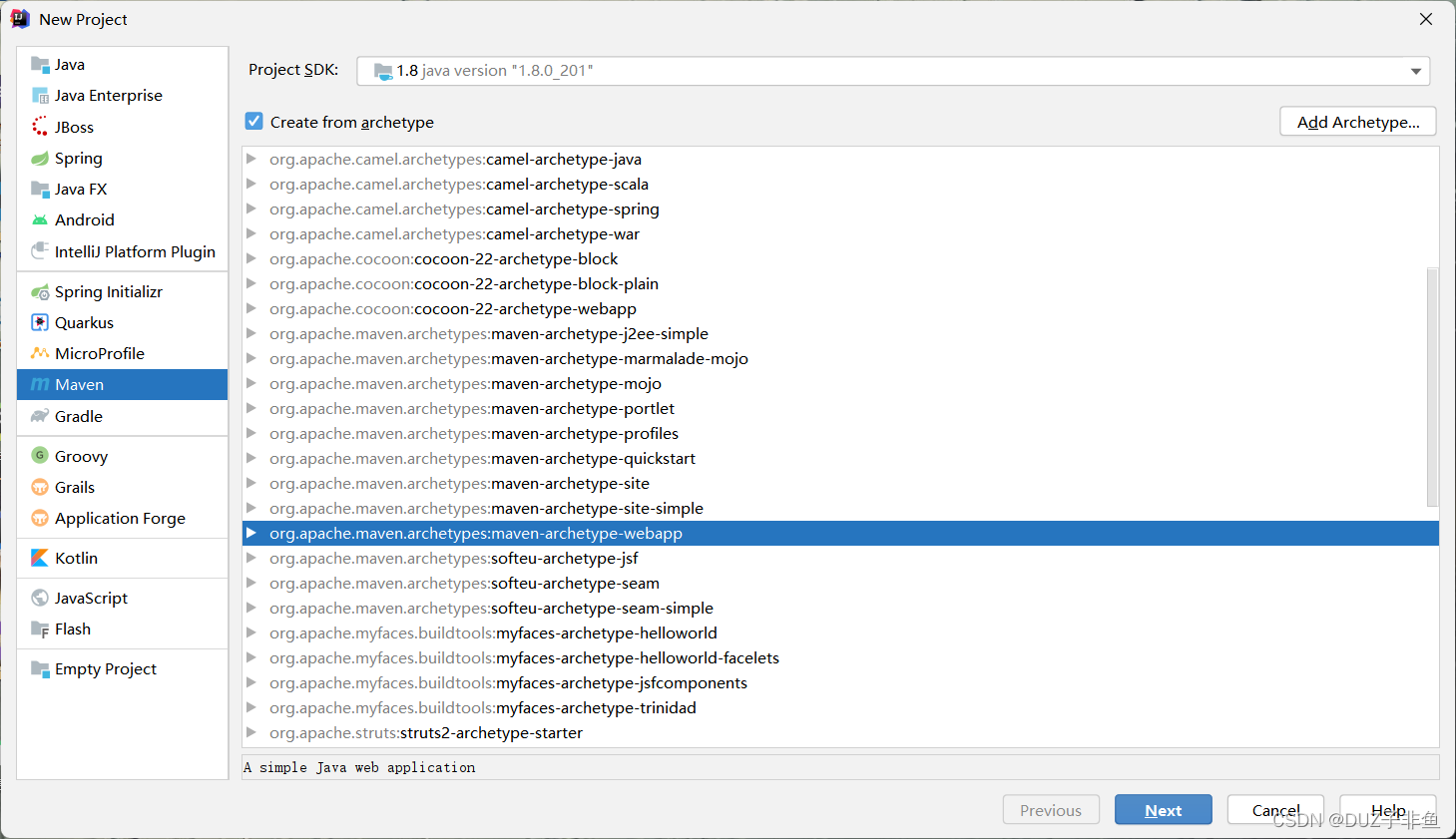Close the New Project dialog
The height and width of the screenshot is (839, 1456).
click(x=1426, y=19)
